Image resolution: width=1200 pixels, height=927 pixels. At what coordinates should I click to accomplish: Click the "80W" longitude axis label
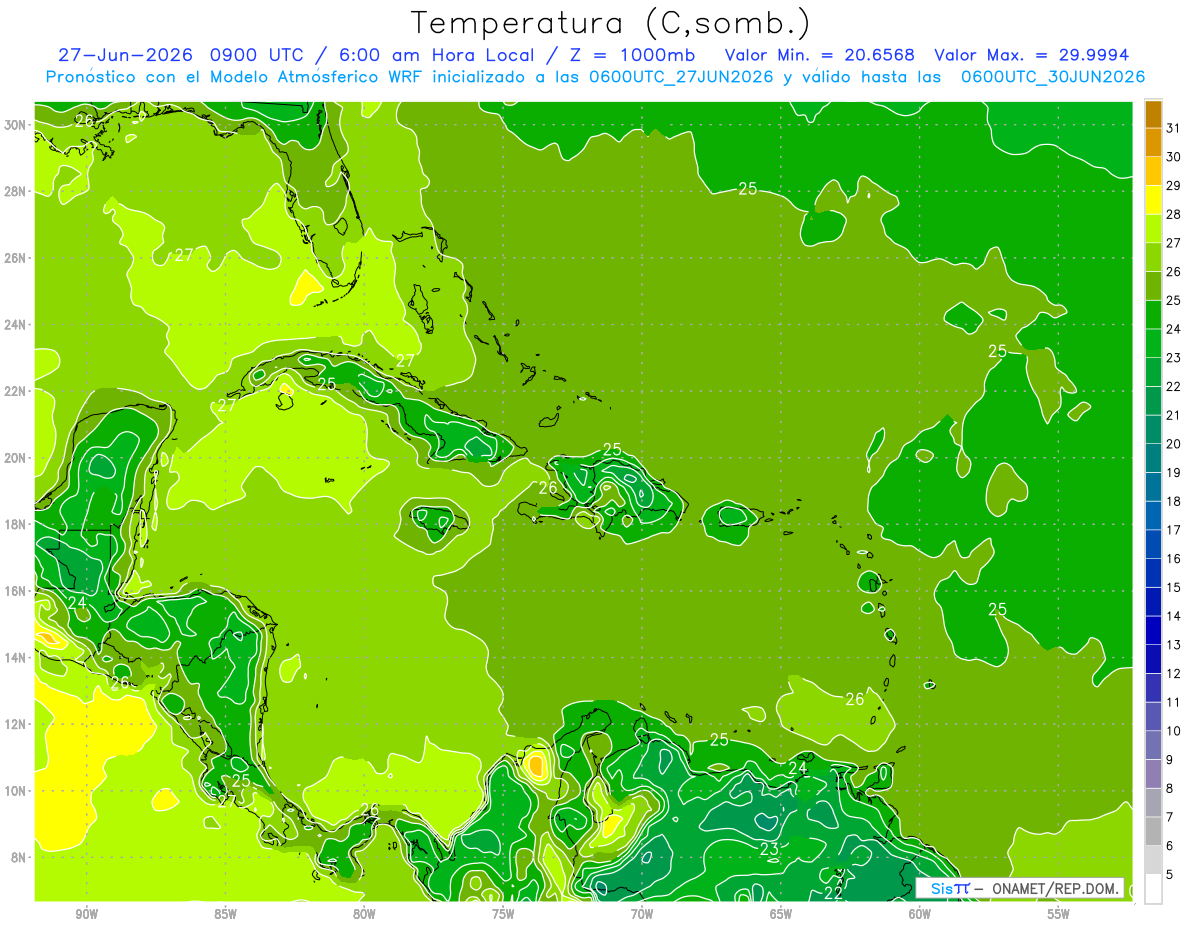click(x=364, y=914)
